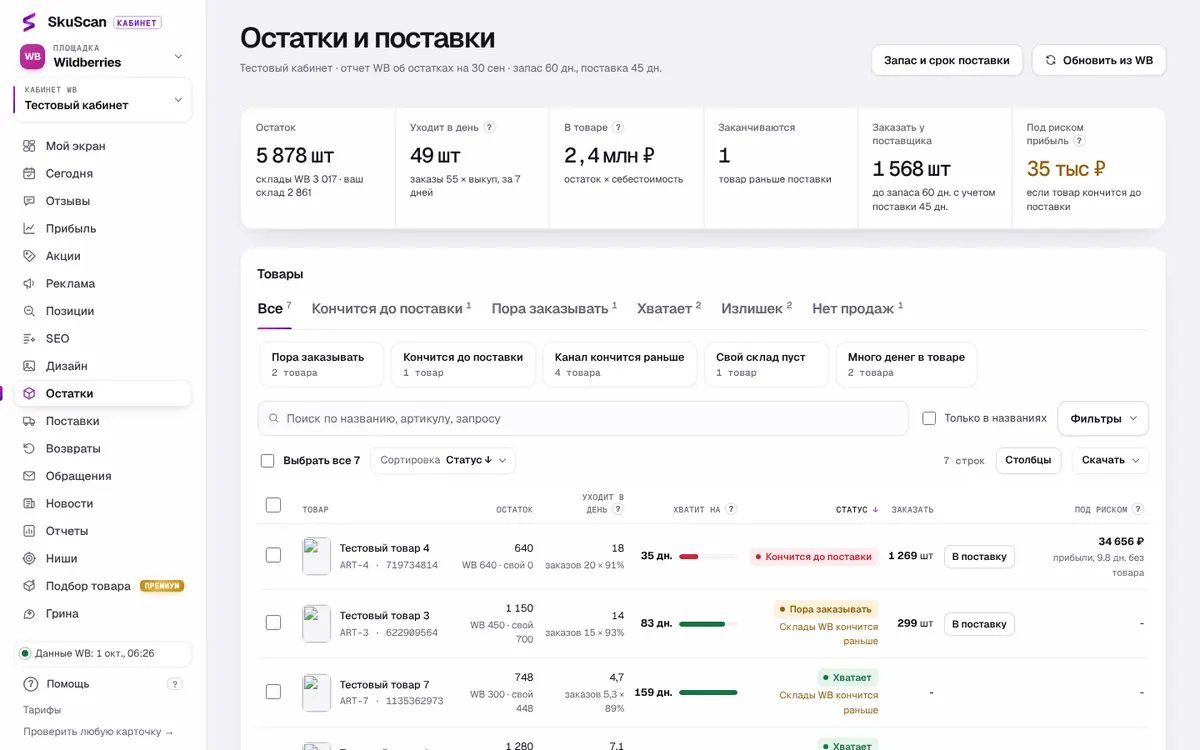Click the Акции tag icon
1200x750 pixels.
coord(30,256)
